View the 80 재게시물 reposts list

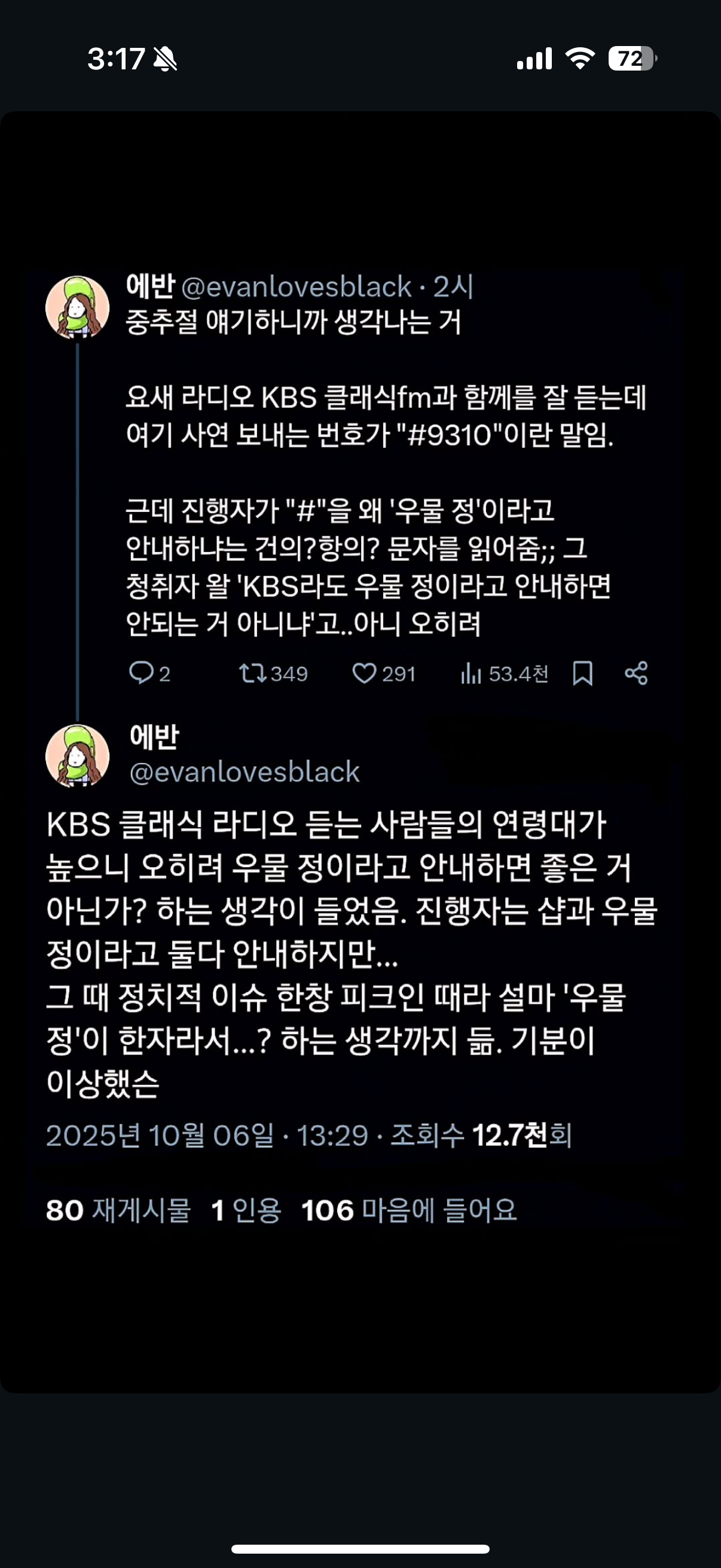(118, 1210)
